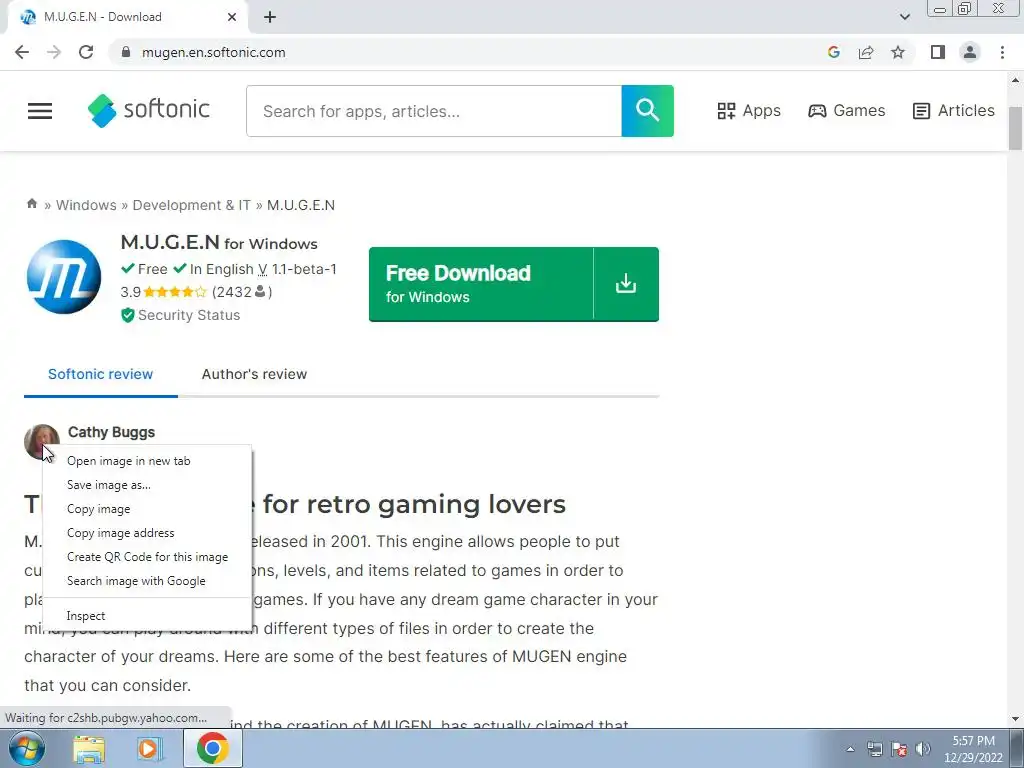Choose Open image in new tab
Viewport: 1024px width, 768px height.
click(147, 461)
